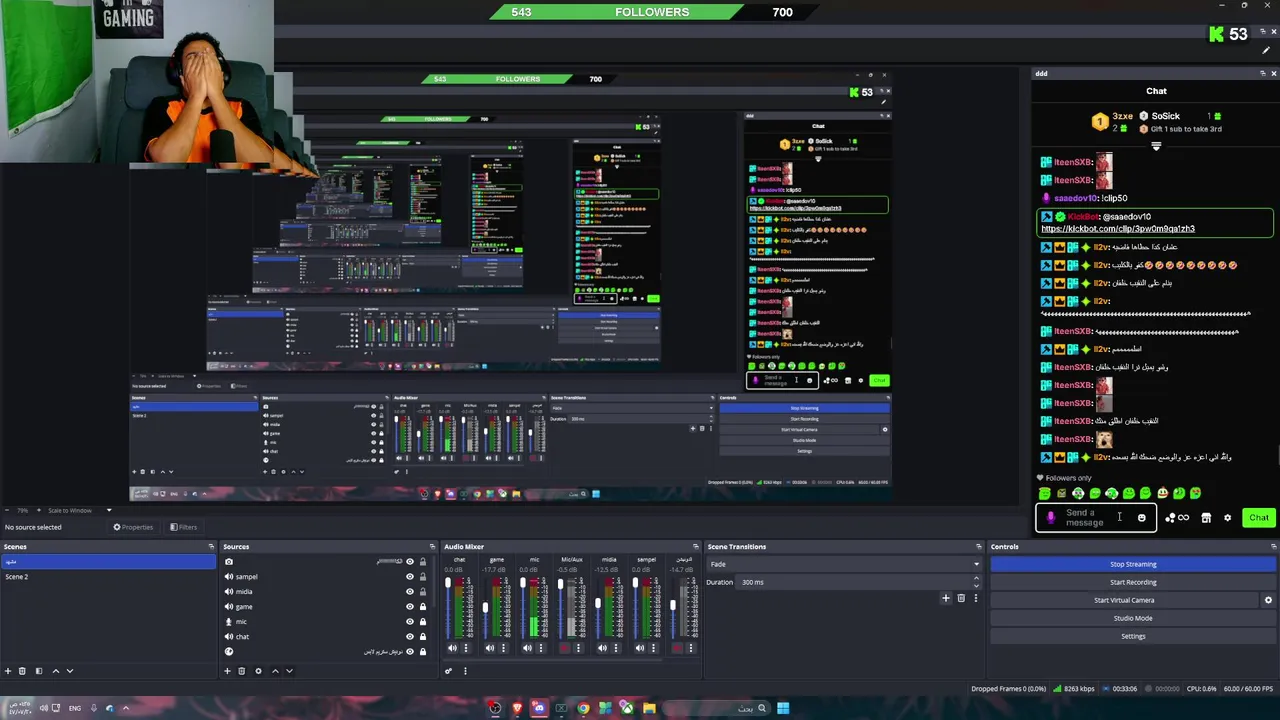
Task: Add a source with Sources plus icon
Action: (x=227, y=671)
